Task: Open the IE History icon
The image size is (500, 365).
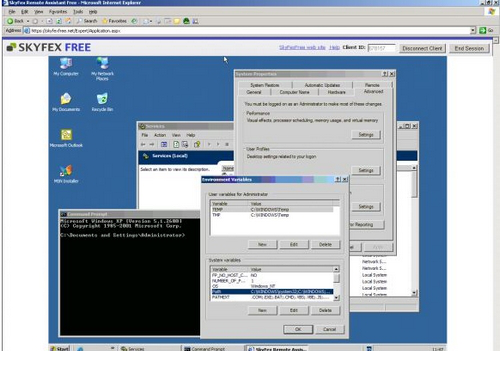Action: [134, 21]
